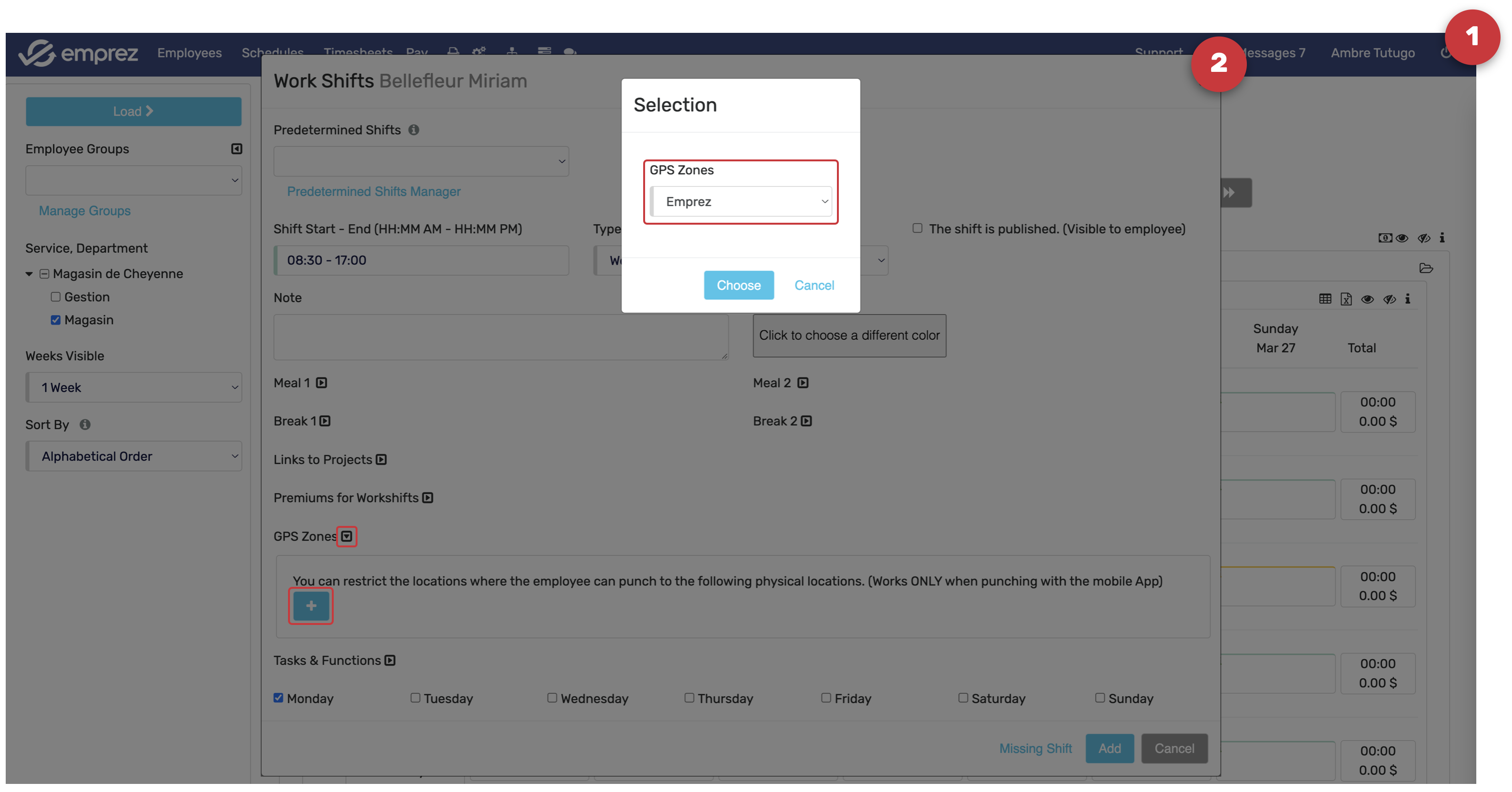Open the Ambre Tutugo user menu

1373,53
